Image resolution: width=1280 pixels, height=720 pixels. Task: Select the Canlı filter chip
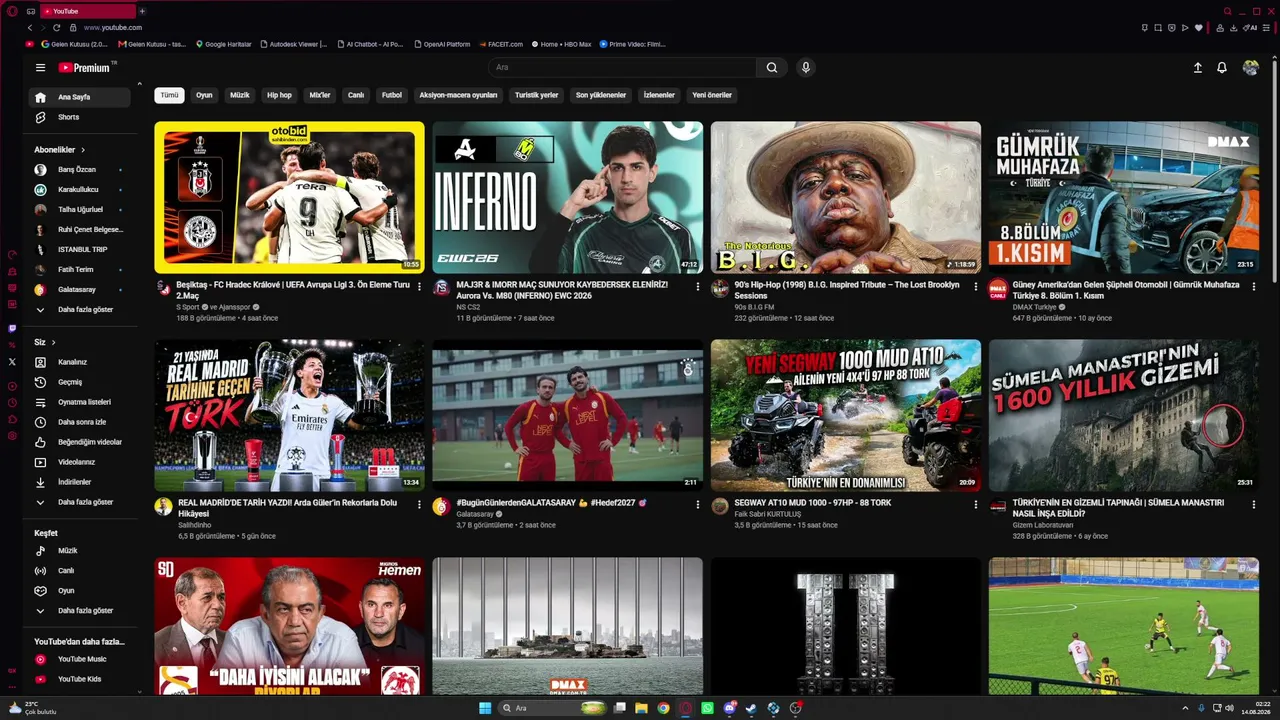point(355,95)
